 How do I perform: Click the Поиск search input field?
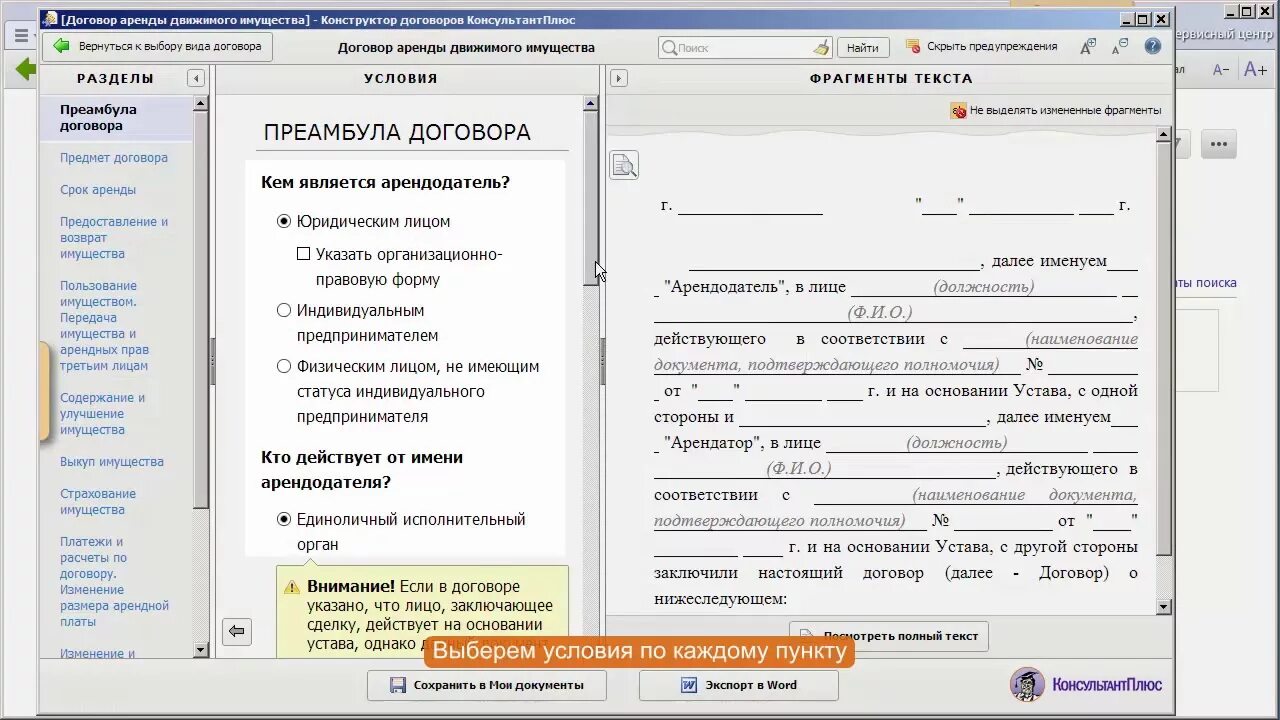[x=744, y=47]
